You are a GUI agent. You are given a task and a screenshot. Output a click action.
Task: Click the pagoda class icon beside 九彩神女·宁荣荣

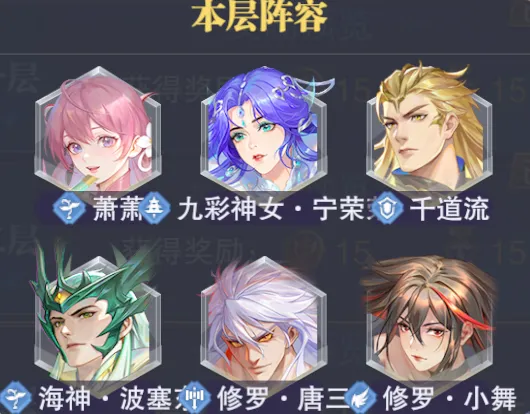(x=154, y=208)
